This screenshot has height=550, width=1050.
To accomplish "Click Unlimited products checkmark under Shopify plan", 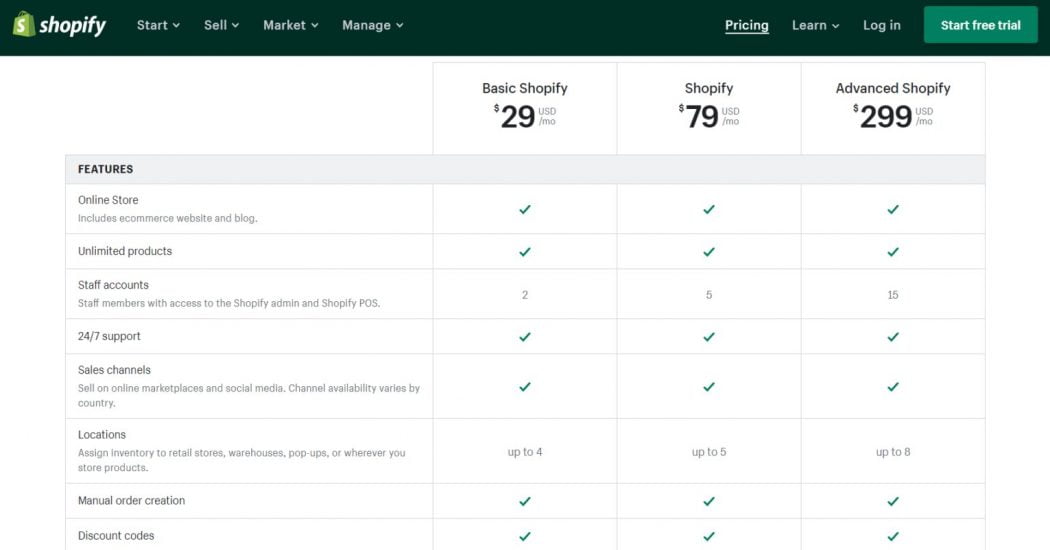I will click(x=708, y=252).
